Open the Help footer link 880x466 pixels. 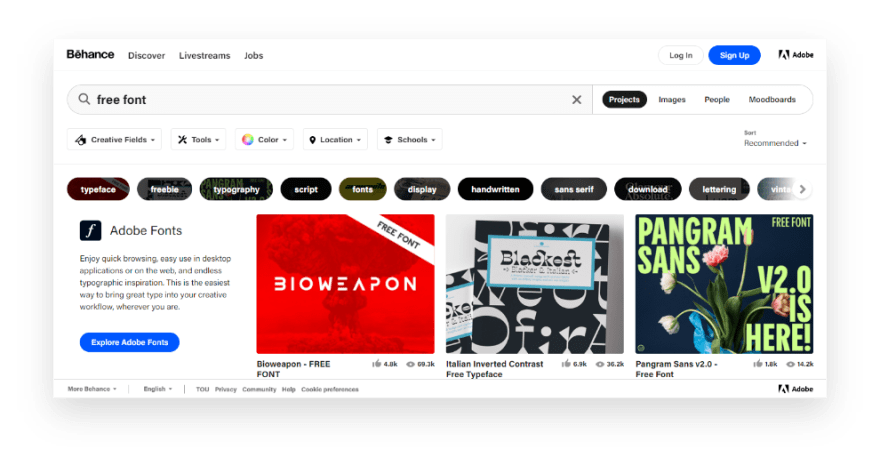pyautogui.click(x=288, y=389)
